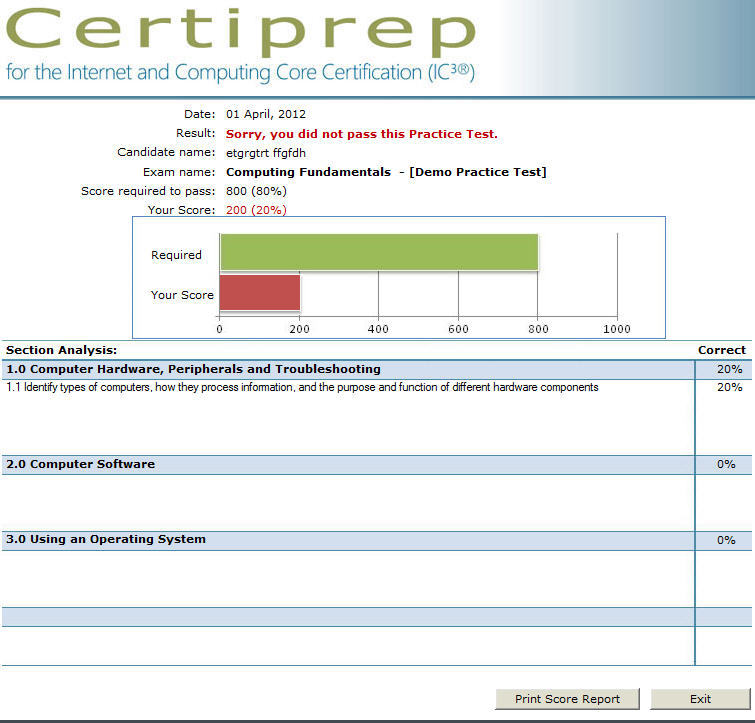
Task: Click the 20% value in the 1.1 row
Action: tap(729, 387)
